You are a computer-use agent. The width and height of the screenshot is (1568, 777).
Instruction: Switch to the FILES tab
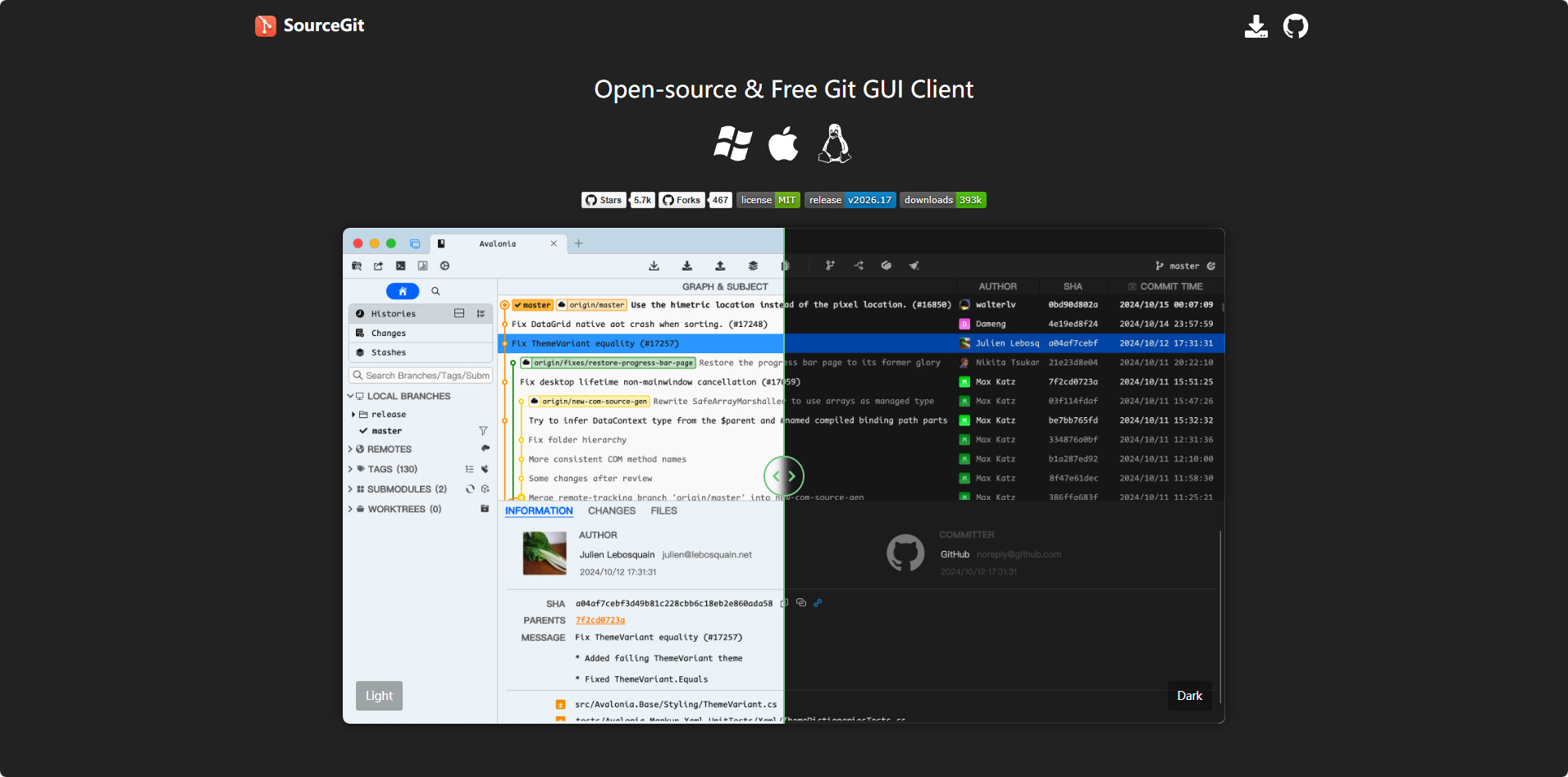point(664,511)
